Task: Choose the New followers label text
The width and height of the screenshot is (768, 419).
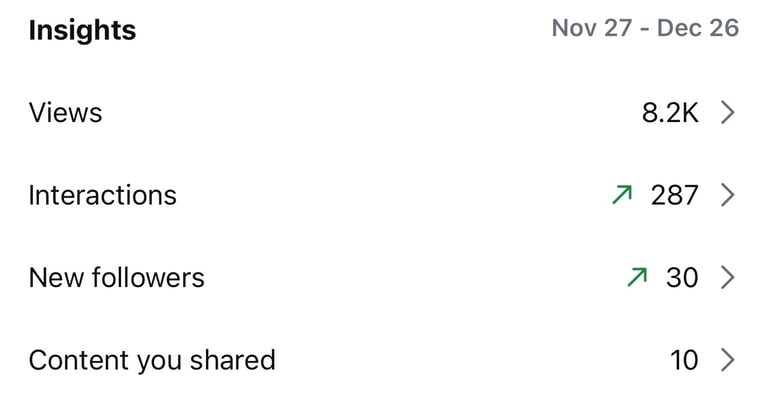Action: tap(116, 277)
